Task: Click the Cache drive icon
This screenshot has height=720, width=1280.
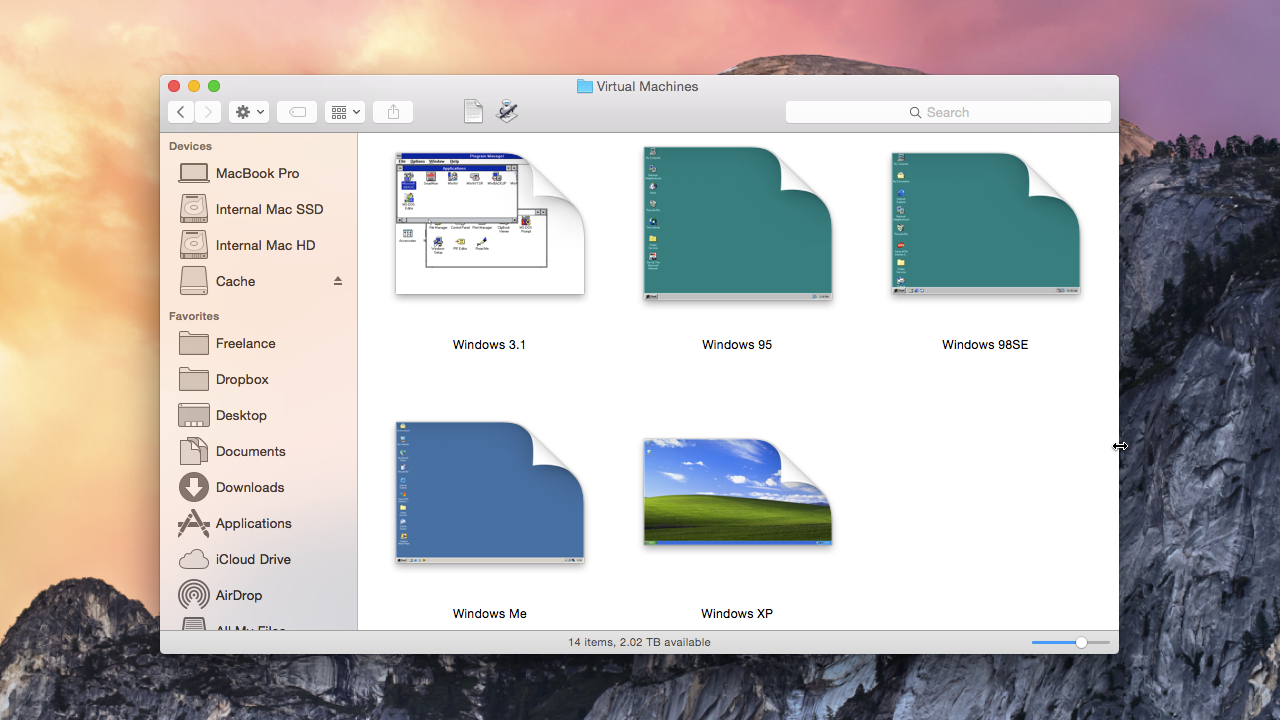Action: coord(194,281)
